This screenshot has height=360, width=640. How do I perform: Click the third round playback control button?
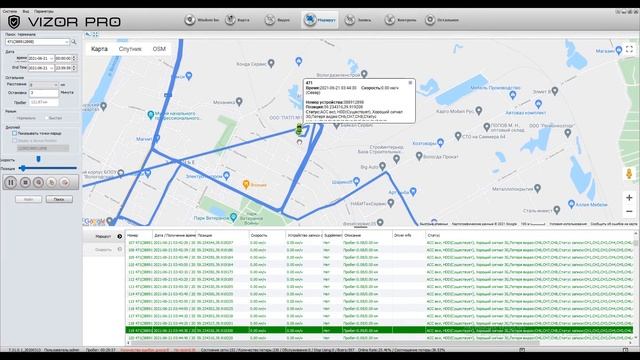[x=38, y=182]
